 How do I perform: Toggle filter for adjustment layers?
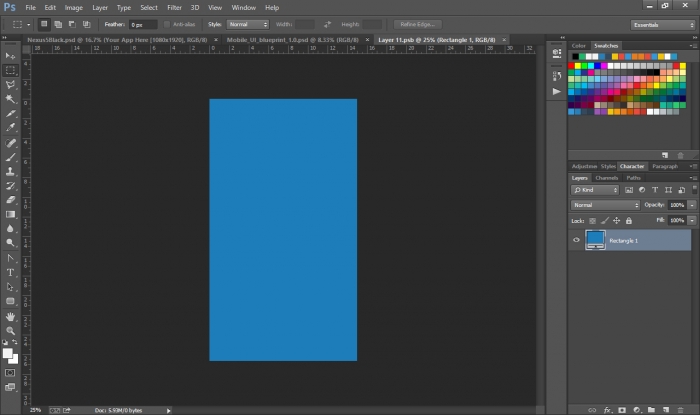tap(642, 190)
